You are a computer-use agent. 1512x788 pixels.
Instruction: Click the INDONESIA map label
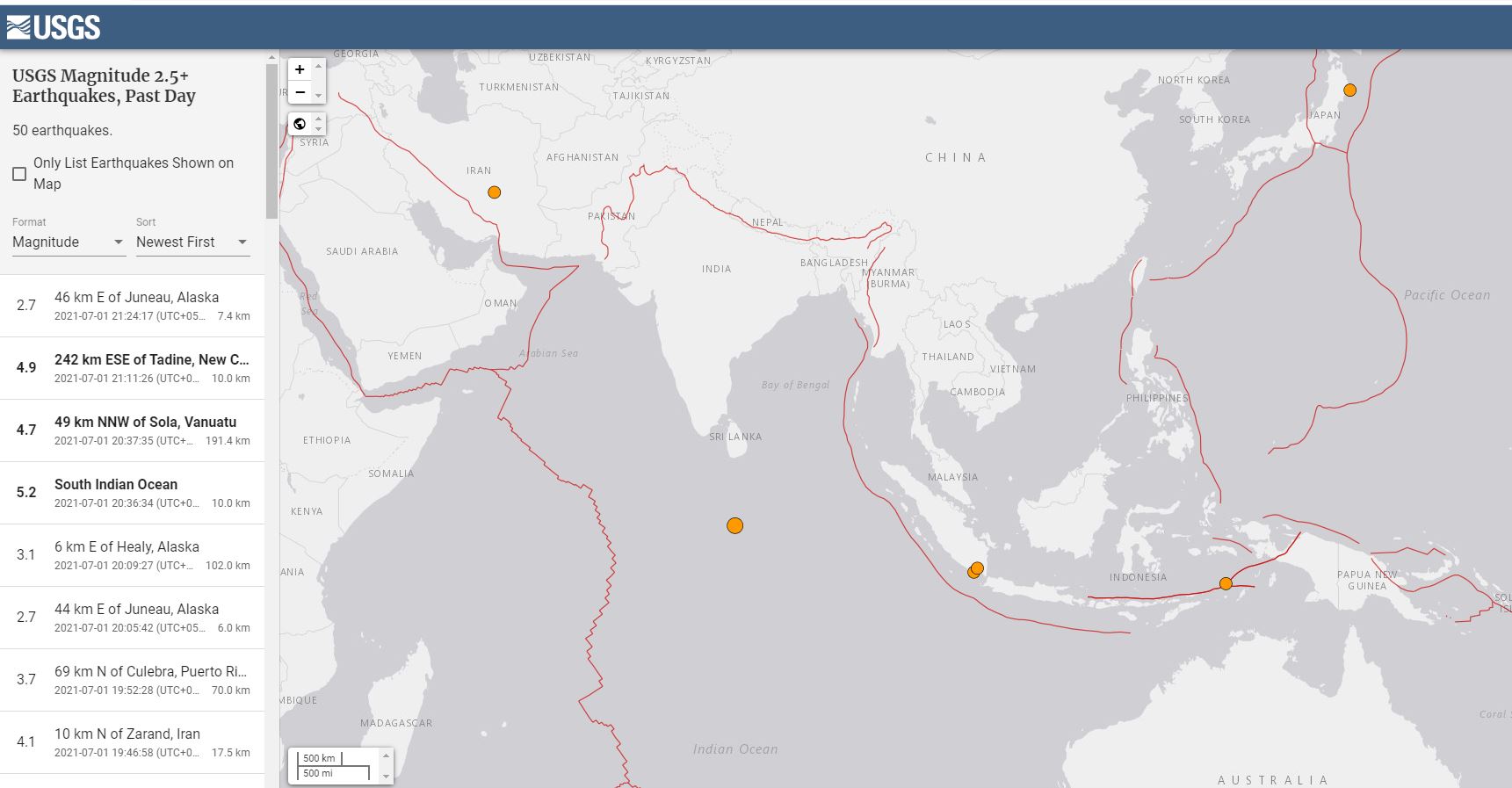[1138, 577]
